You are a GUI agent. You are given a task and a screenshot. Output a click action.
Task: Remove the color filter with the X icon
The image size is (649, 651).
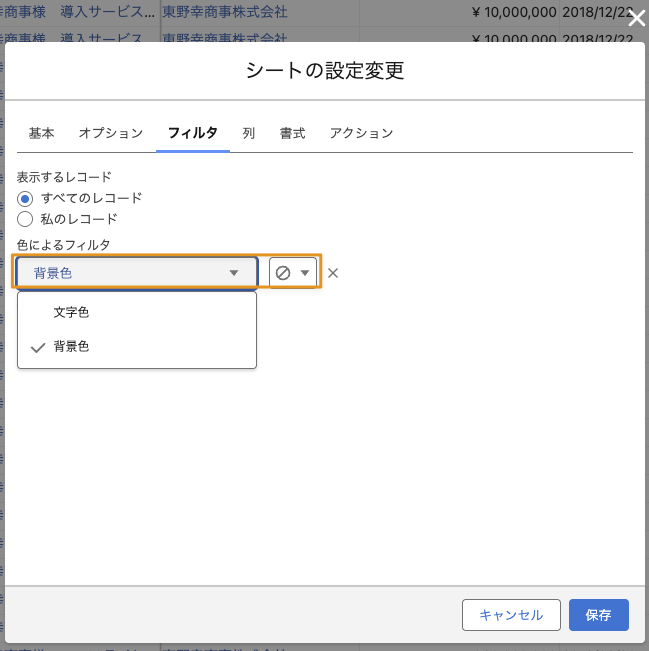coord(333,273)
